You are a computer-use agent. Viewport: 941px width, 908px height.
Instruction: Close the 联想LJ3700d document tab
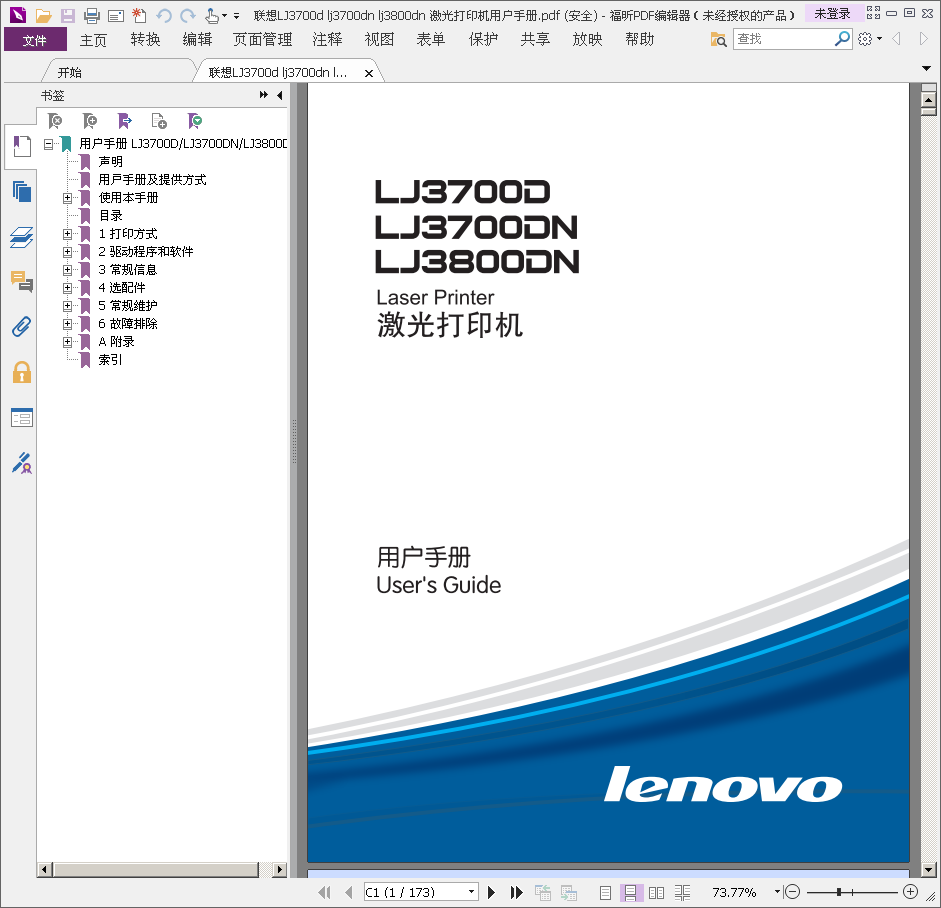[x=368, y=73]
